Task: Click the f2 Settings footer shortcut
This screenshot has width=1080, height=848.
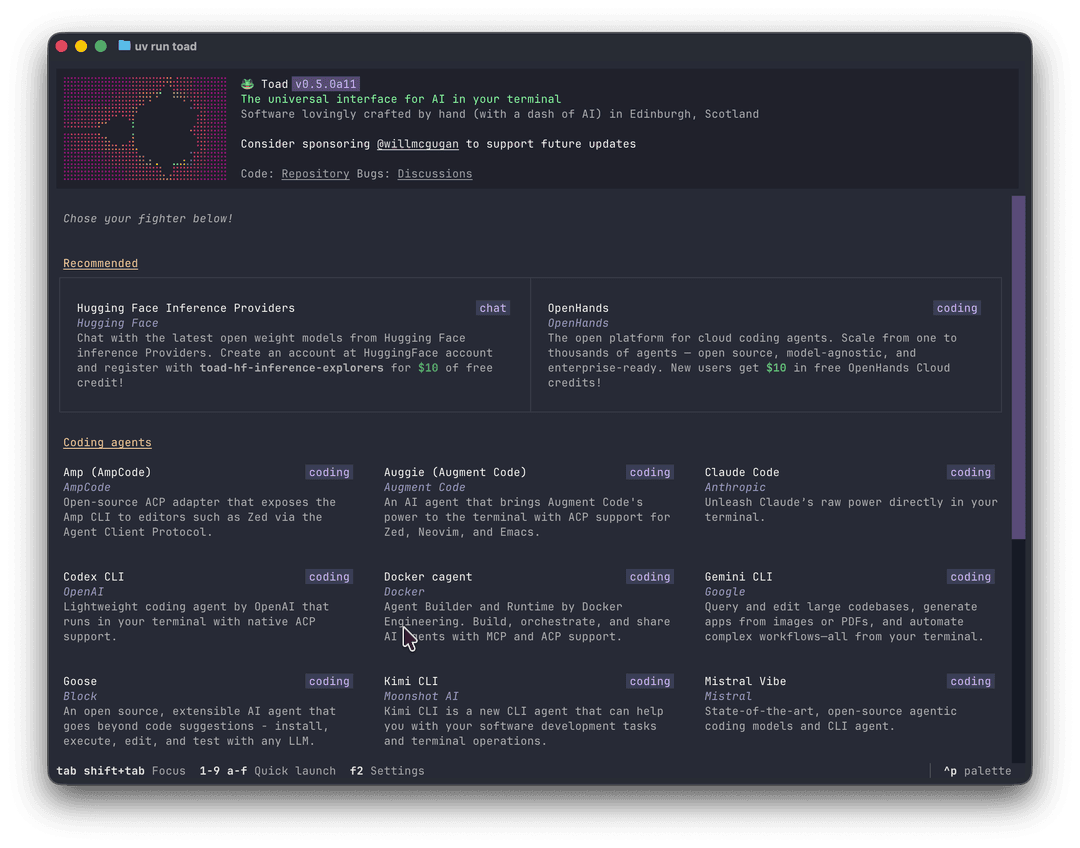Action: pos(387,771)
